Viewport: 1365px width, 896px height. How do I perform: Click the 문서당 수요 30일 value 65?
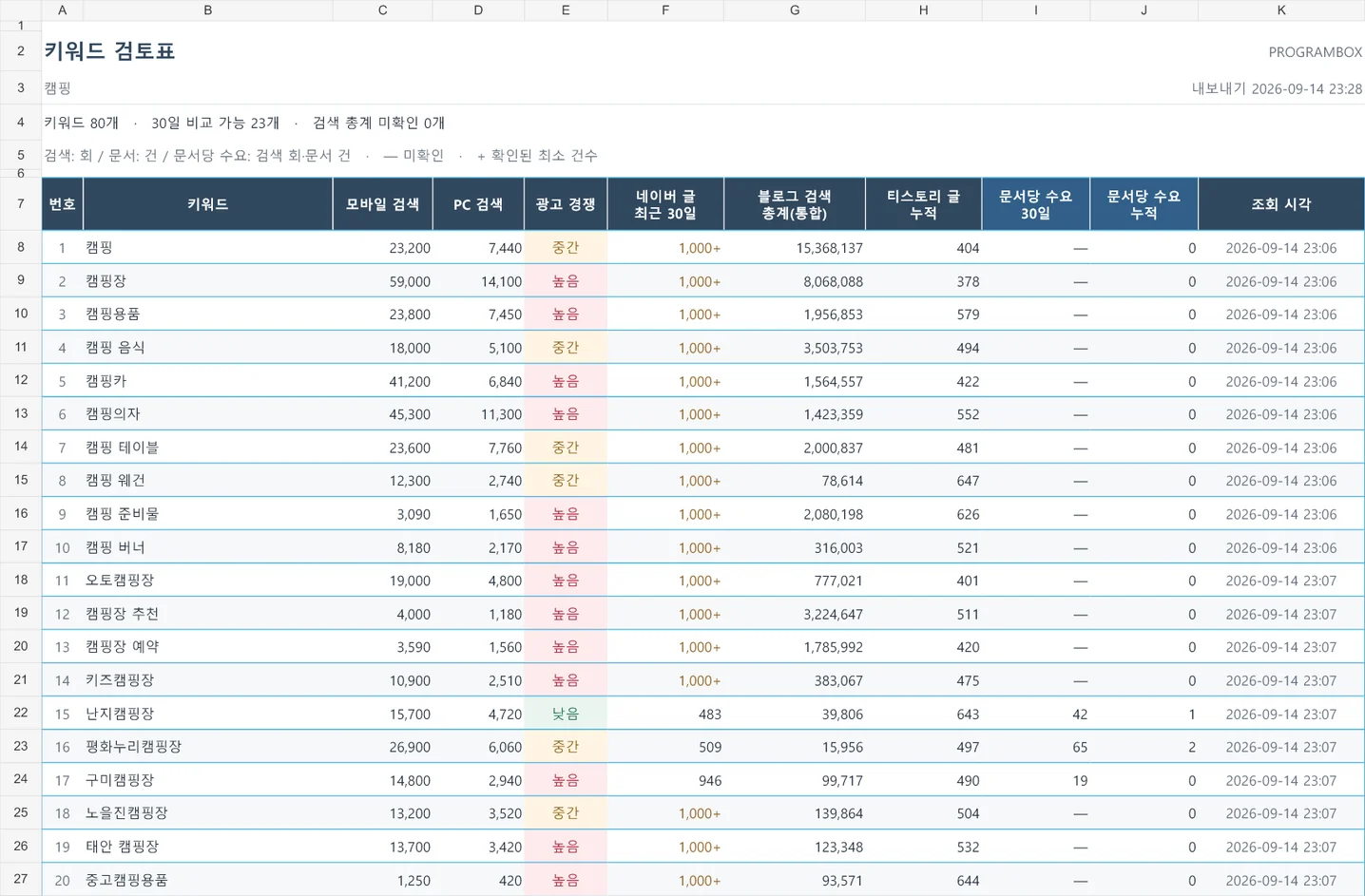pyautogui.click(x=1080, y=748)
